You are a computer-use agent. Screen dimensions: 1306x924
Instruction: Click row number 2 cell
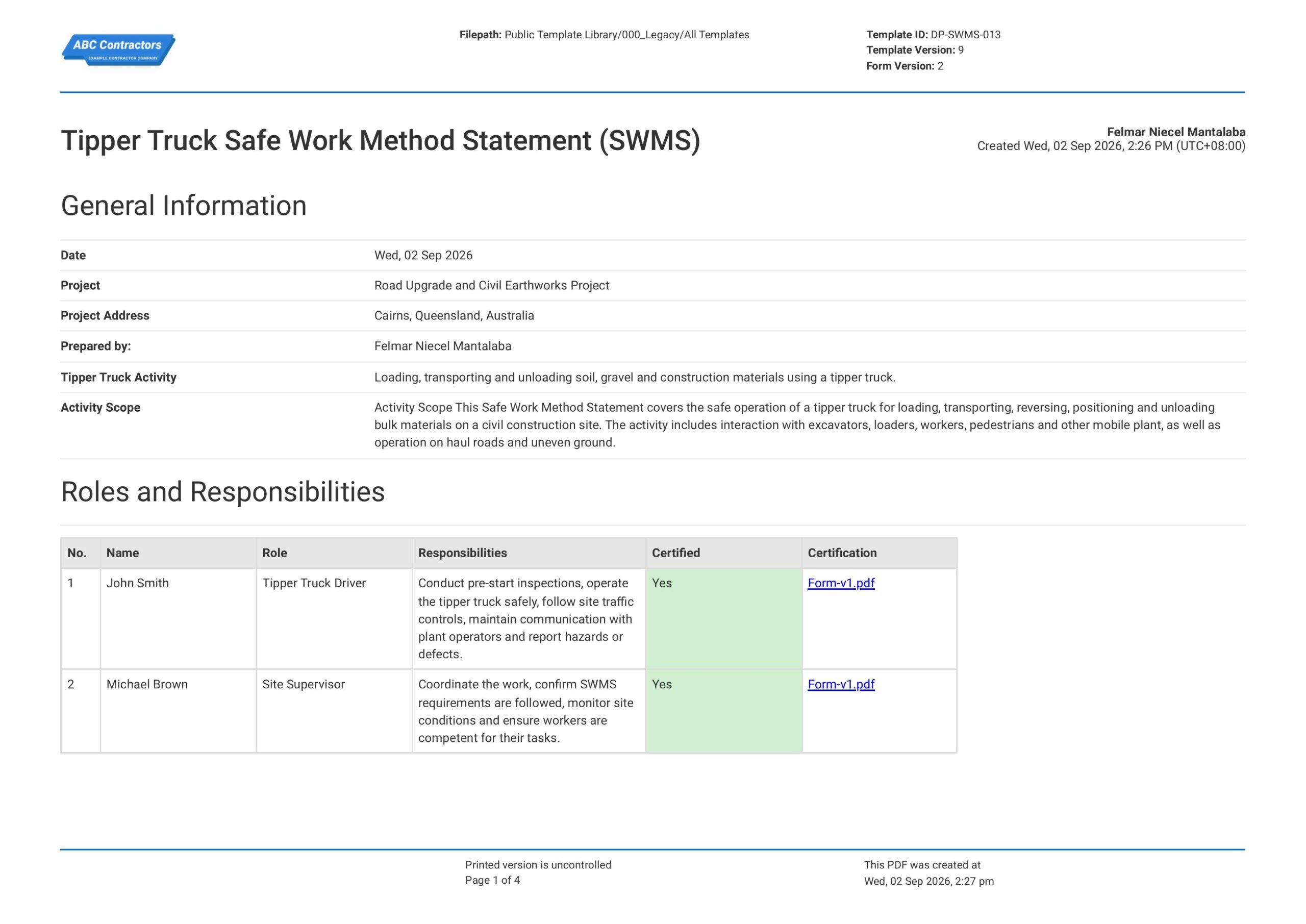[81, 711]
